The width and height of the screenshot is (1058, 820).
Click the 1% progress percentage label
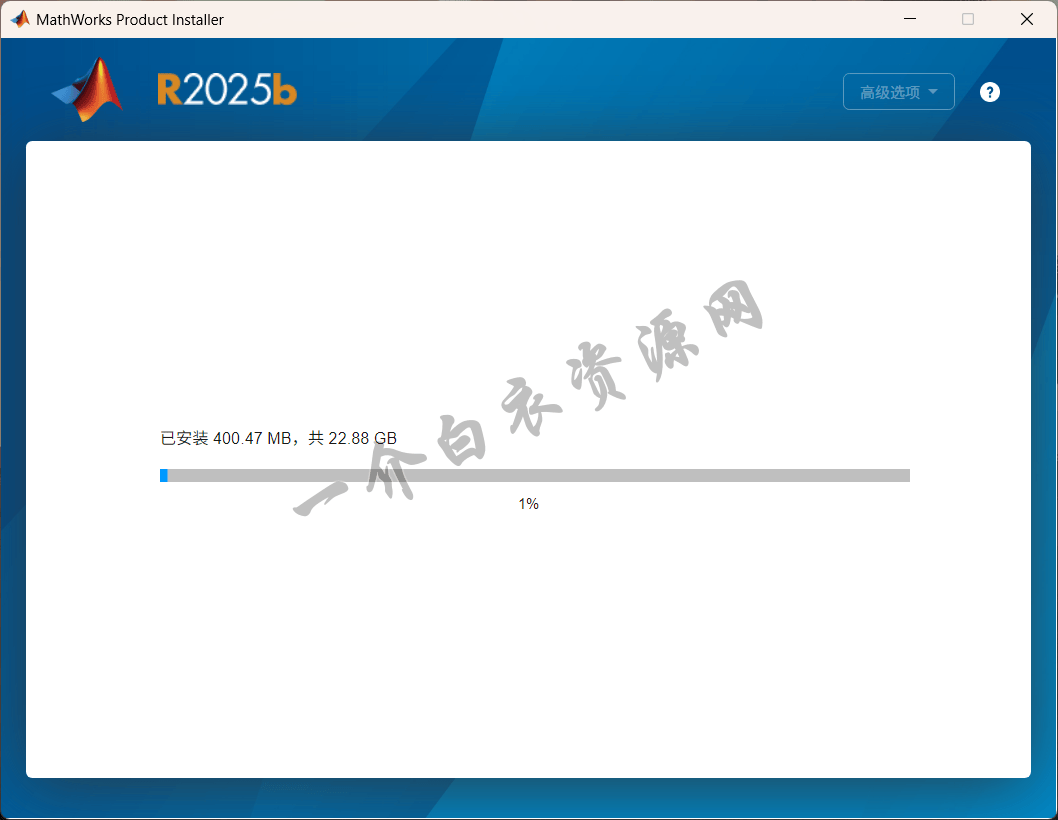[x=528, y=504]
